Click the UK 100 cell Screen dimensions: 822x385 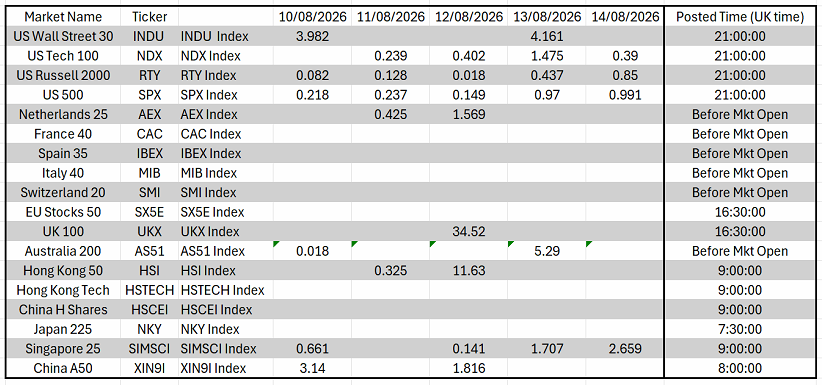point(63,231)
